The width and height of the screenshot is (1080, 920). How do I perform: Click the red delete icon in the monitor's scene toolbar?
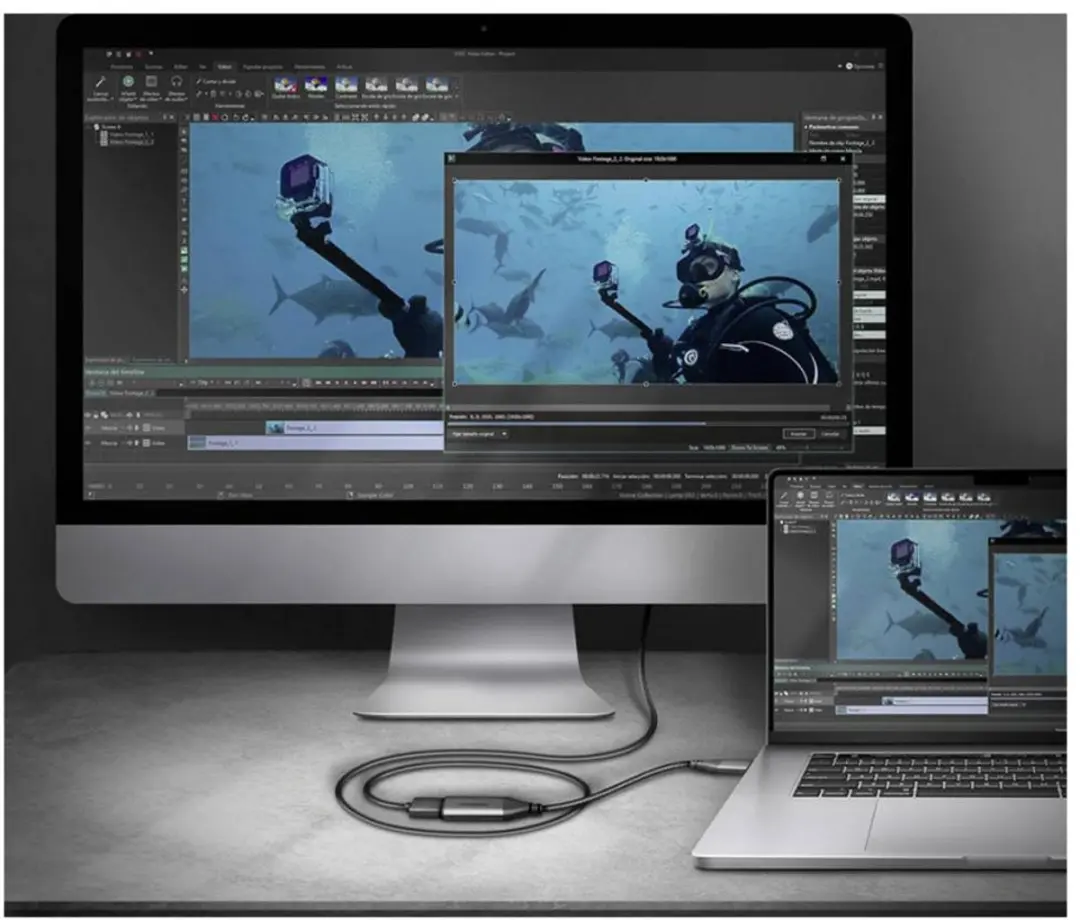click(x=215, y=118)
